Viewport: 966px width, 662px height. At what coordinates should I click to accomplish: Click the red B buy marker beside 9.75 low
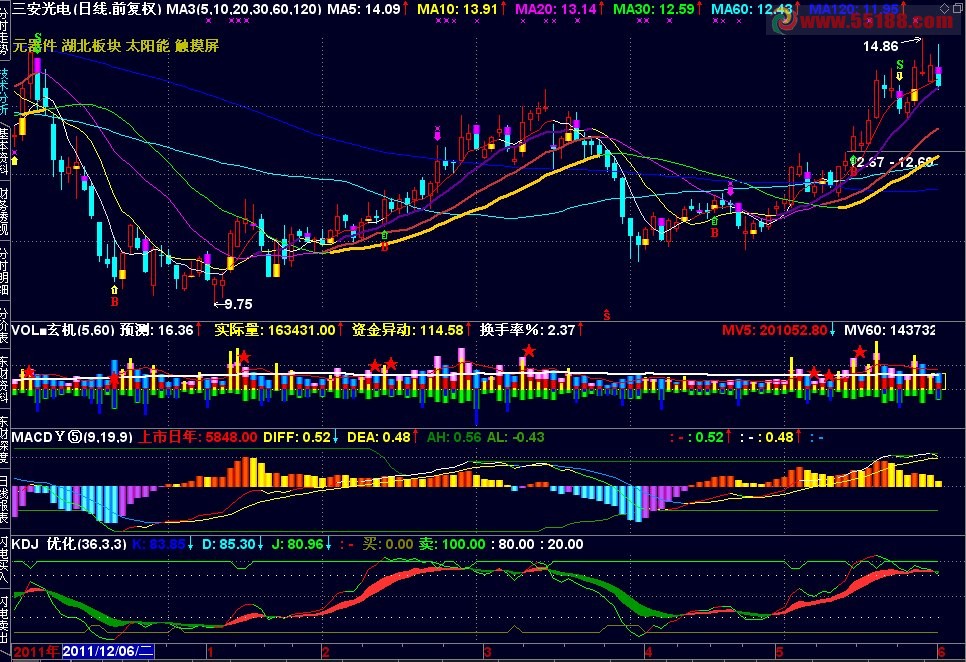pyautogui.click(x=114, y=302)
